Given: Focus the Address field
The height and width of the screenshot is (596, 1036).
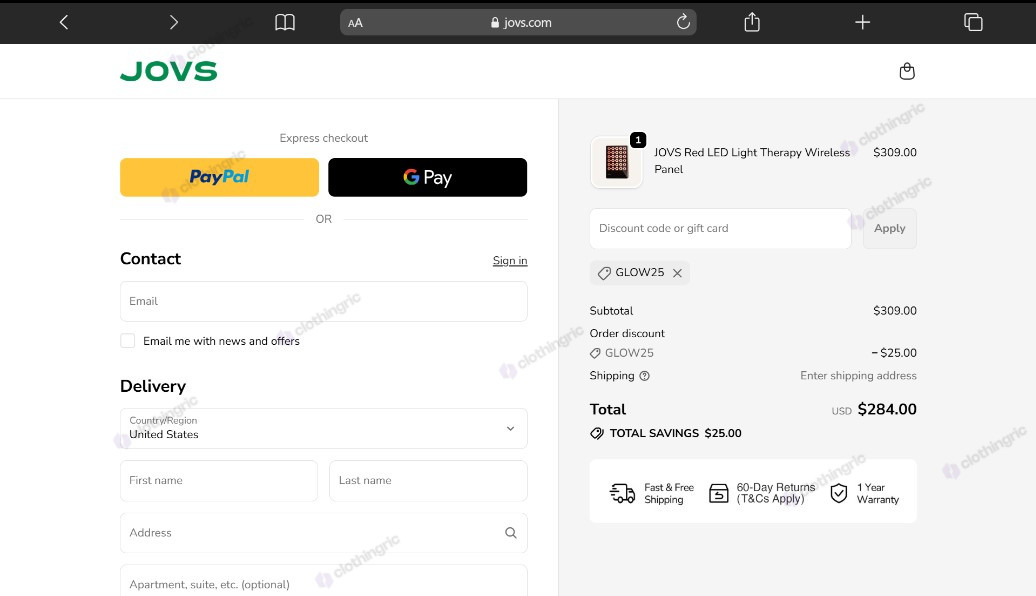Looking at the screenshot, I should point(324,533).
